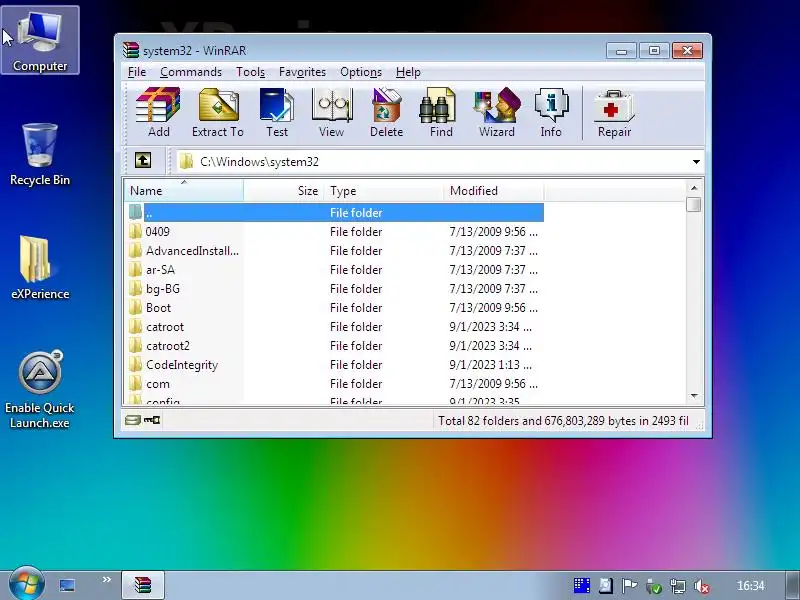Viewport: 800px width, 600px height.
Task: Open the Help menu
Action: point(408,72)
